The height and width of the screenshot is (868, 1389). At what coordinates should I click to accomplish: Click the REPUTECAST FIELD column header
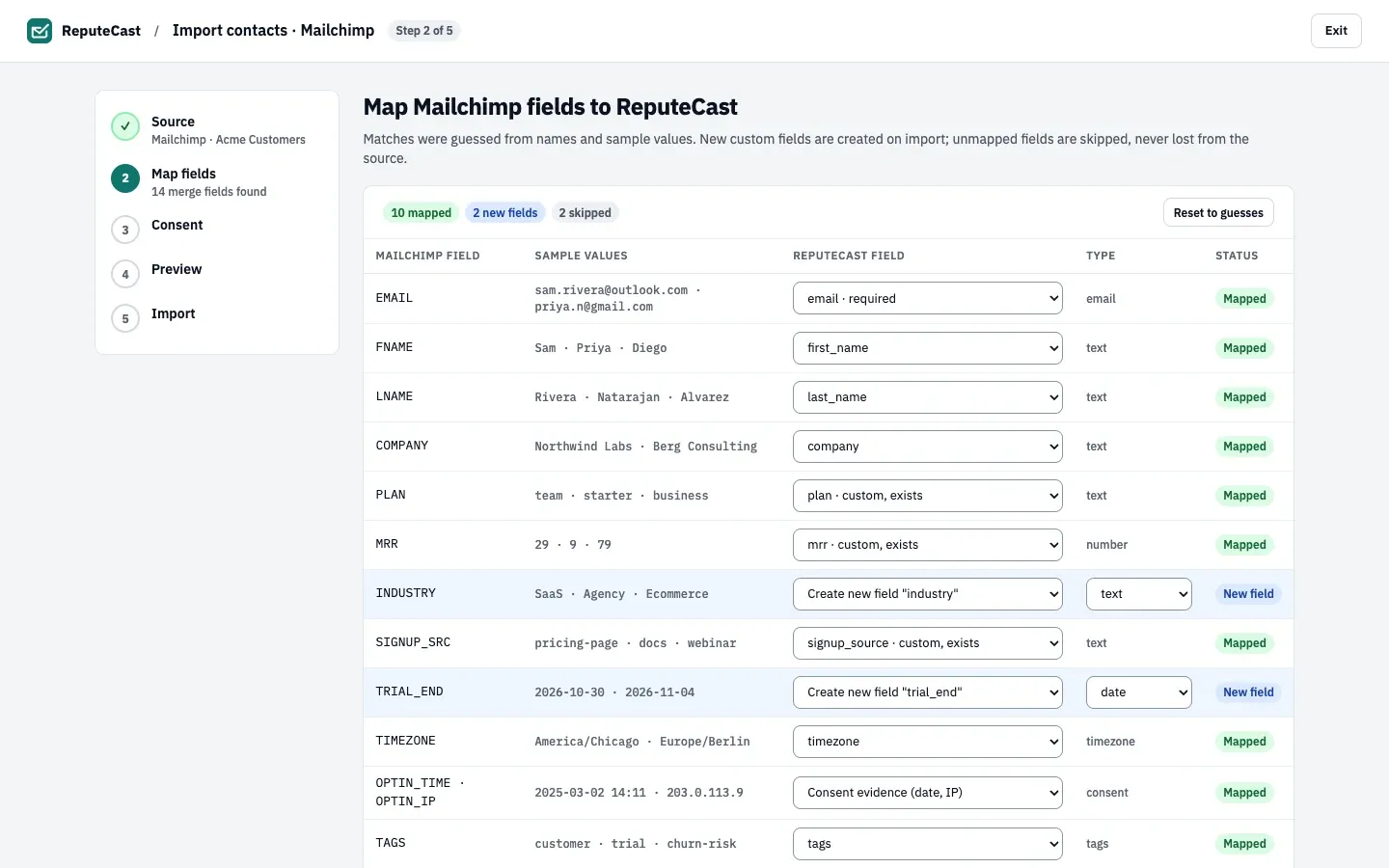coord(849,256)
